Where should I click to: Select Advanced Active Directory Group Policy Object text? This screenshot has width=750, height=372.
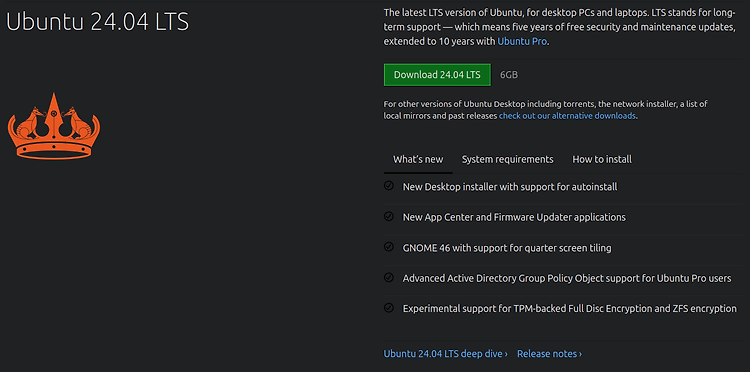567,278
